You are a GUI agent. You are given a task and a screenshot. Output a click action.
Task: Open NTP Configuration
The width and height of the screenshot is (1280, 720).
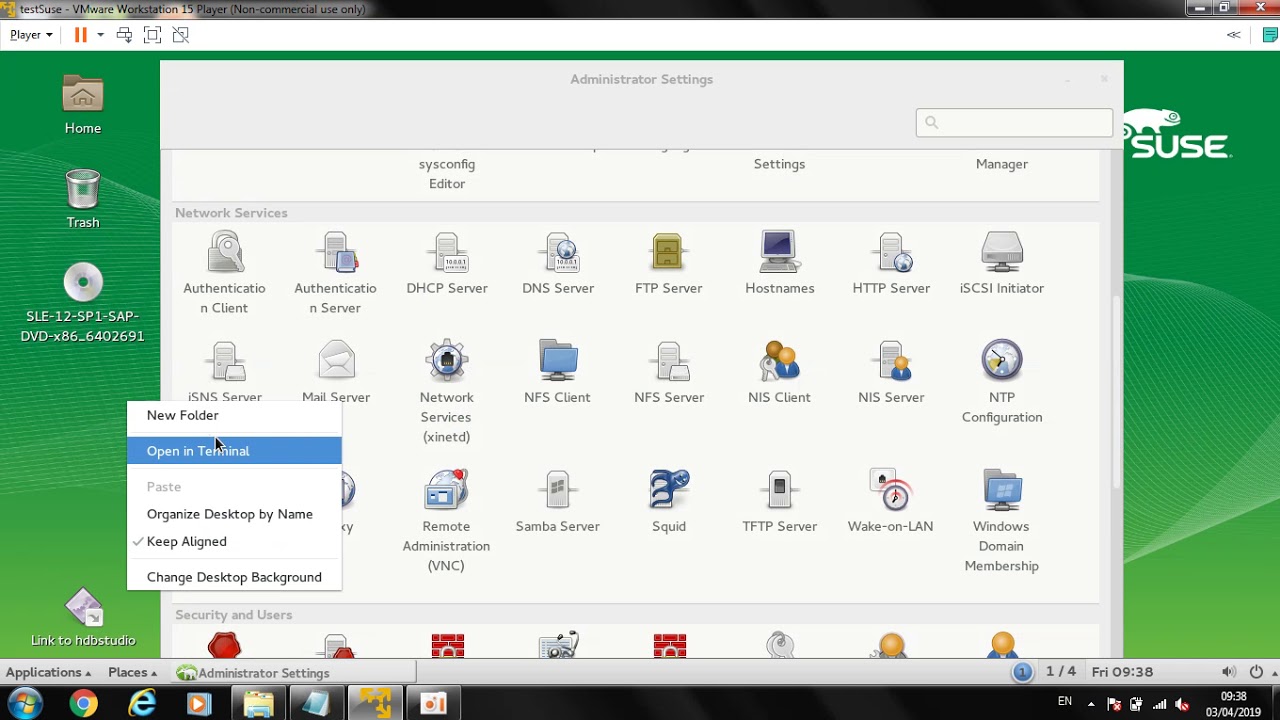click(1002, 382)
